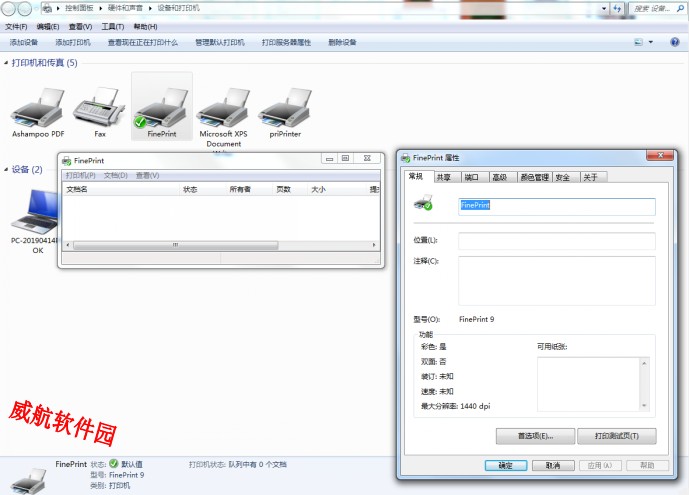The height and width of the screenshot is (495, 689).
Task: Open the 打印机(P) menu in FinePrint queue
Action: [80, 175]
